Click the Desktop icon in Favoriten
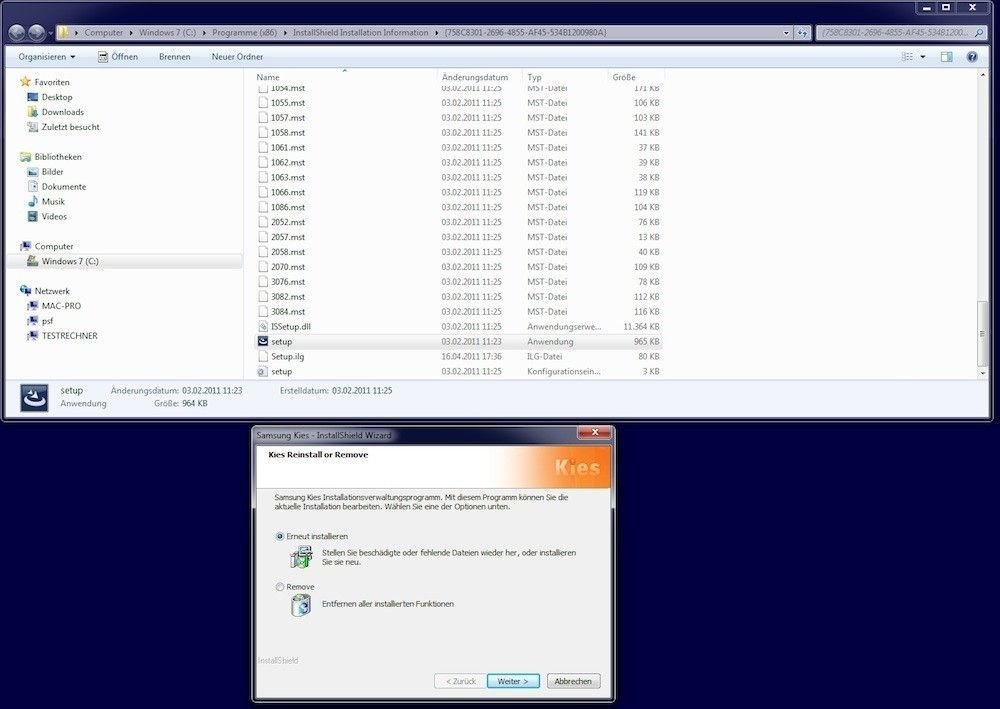Viewport: 1000px width, 709px height. (33, 97)
